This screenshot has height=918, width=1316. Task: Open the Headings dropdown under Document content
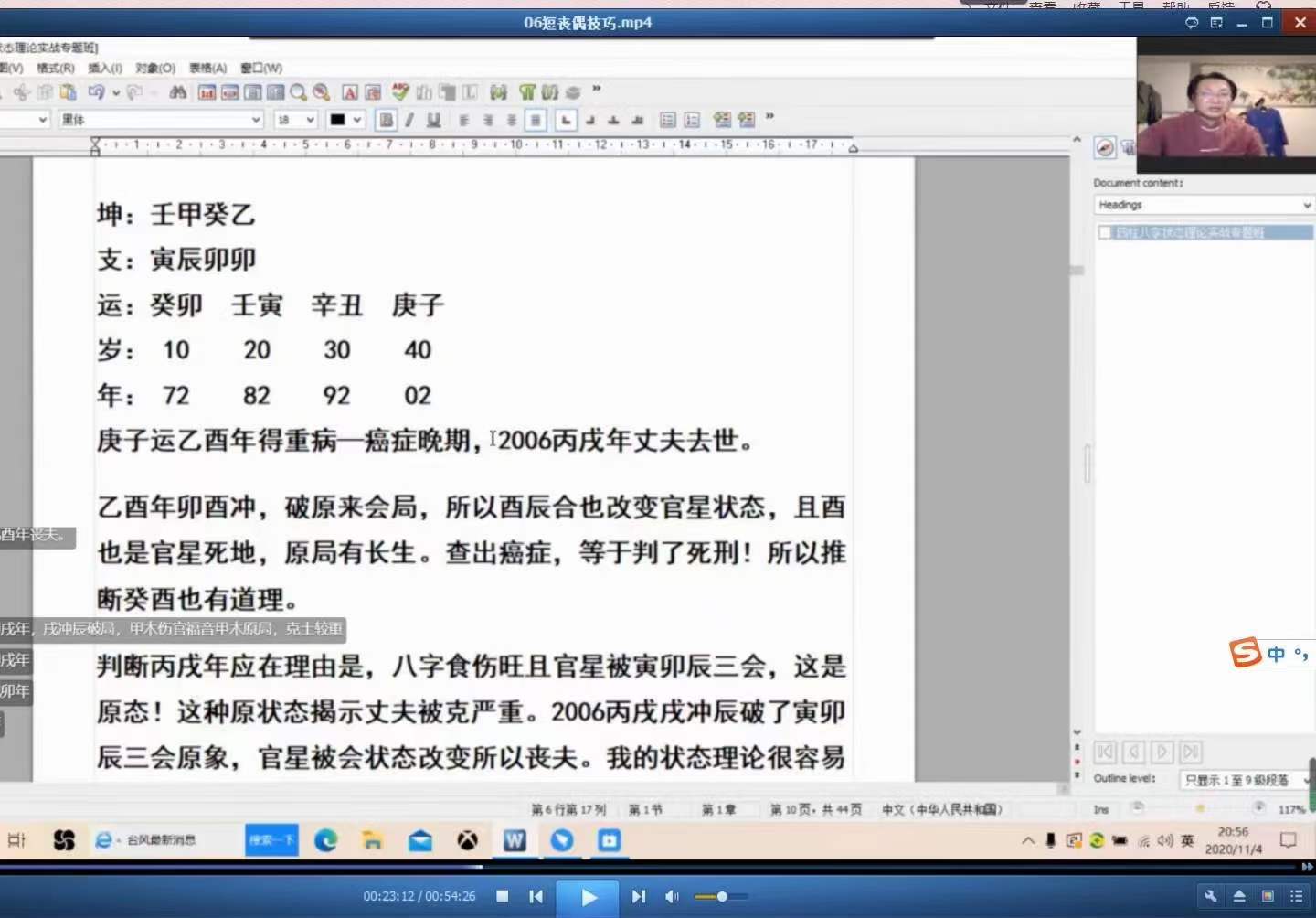pyautogui.click(x=1203, y=205)
